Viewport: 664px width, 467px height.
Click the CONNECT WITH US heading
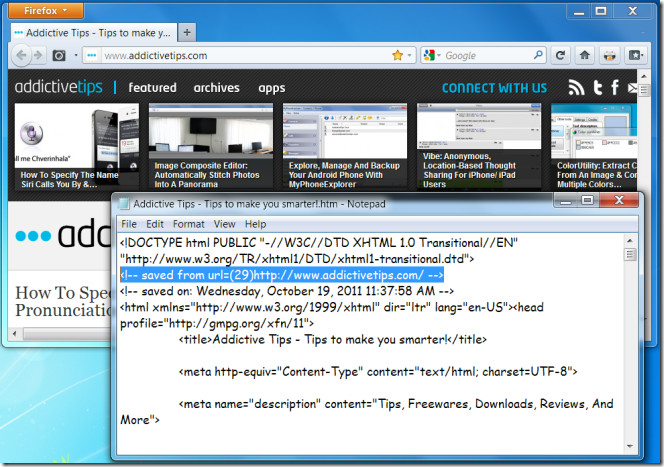point(494,88)
